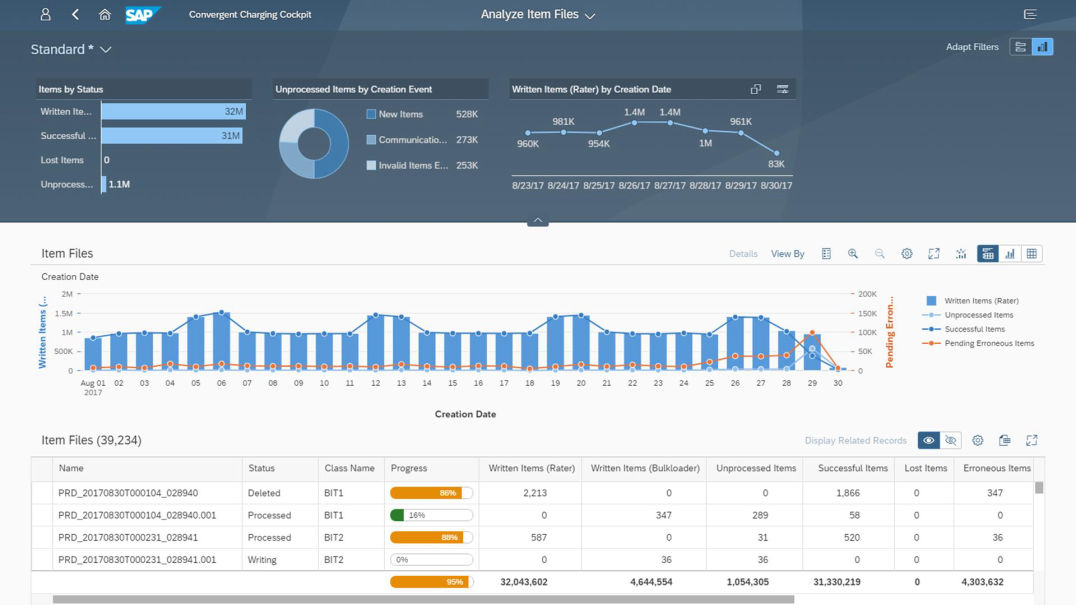Screen dimensions: 1076x605
Task: Hide related records with the crossed eye icon
Action: click(x=950, y=440)
